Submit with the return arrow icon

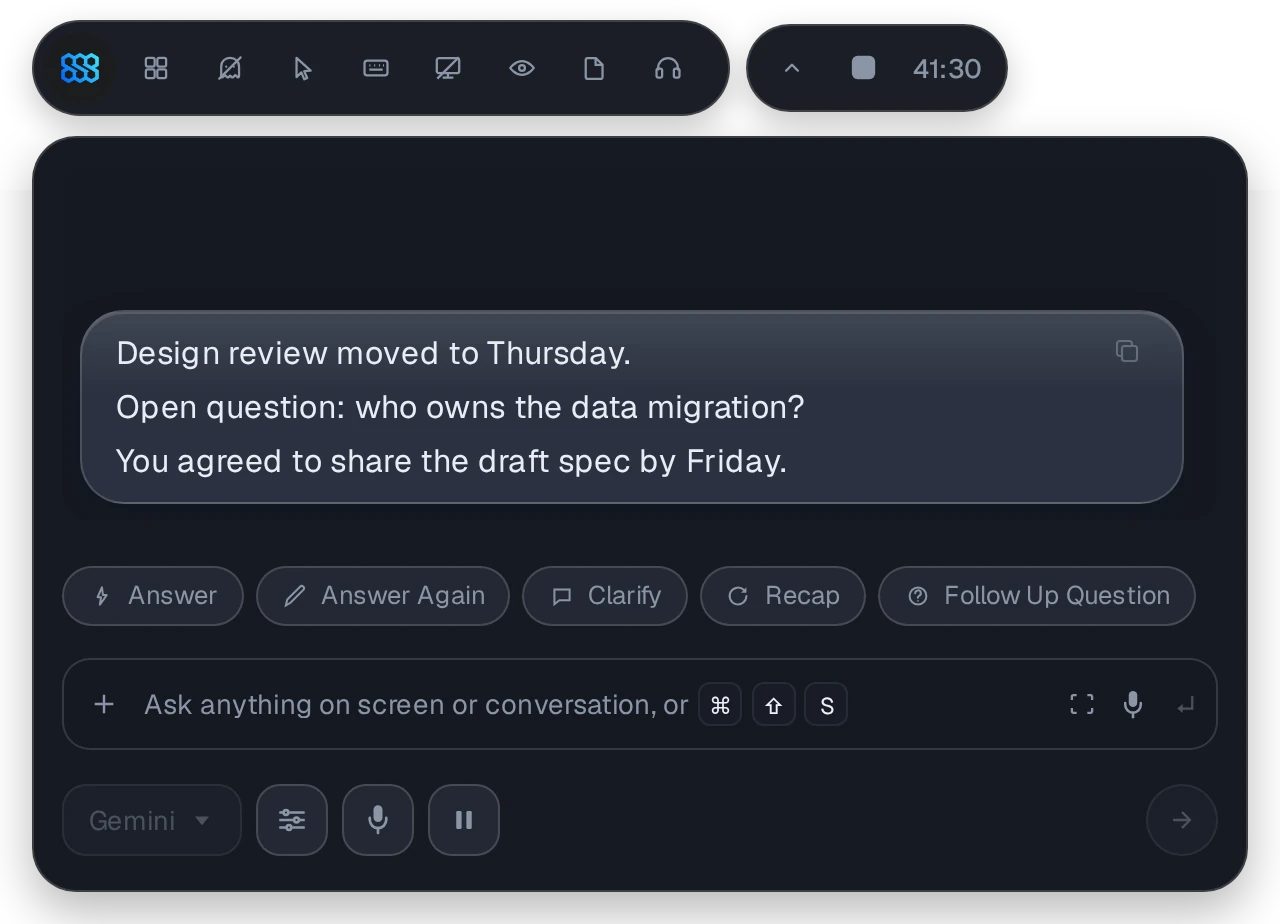coord(1186,706)
